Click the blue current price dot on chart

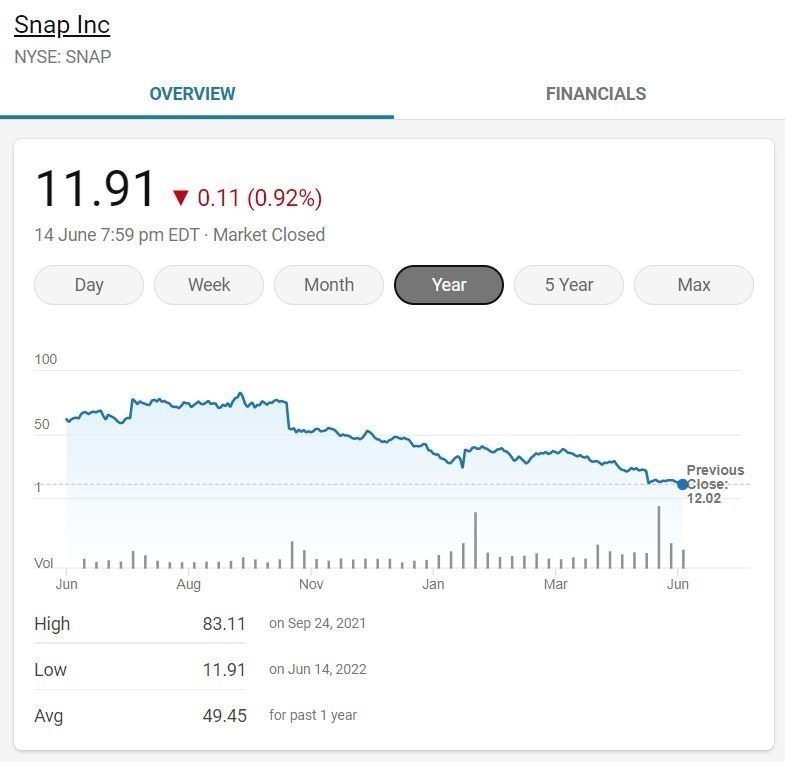coord(682,484)
